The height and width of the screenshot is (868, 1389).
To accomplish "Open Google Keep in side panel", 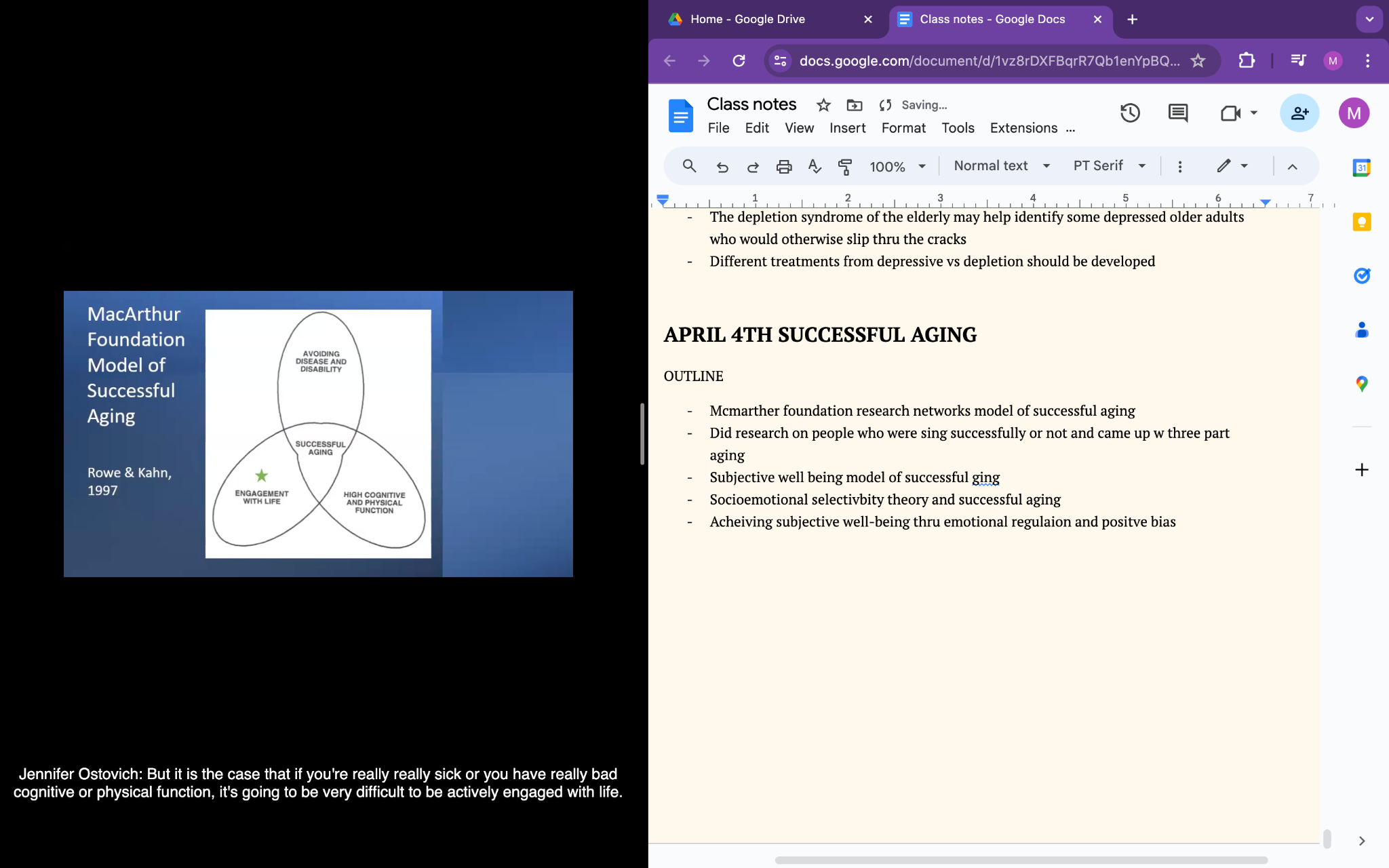I will 1361,222.
